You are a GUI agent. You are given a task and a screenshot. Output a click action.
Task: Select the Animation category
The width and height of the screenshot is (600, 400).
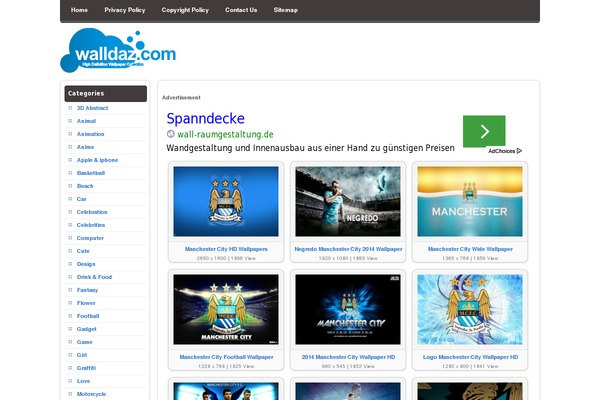(90, 134)
